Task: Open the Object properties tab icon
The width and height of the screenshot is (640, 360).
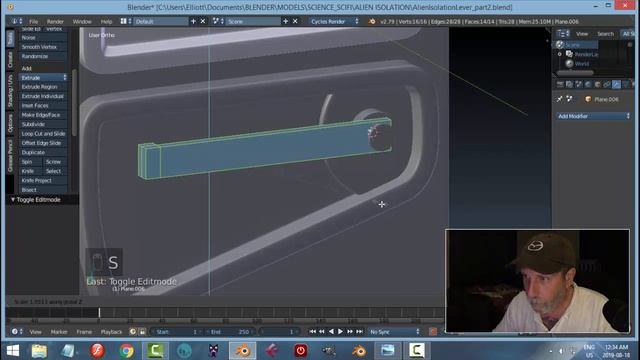Action: click(x=598, y=84)
